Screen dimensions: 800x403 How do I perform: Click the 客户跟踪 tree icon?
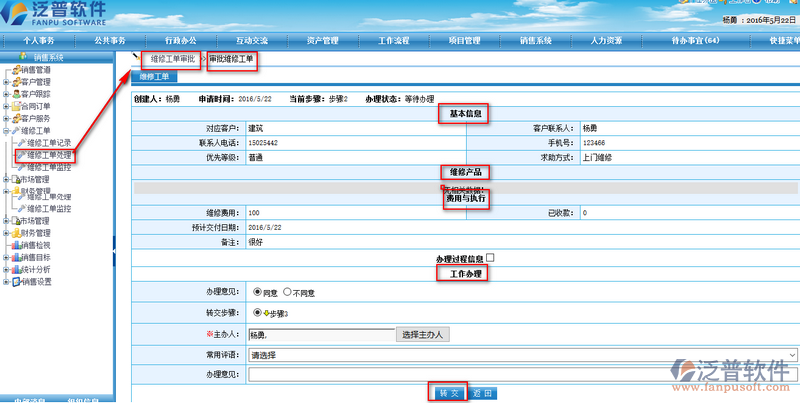coord(15,94)
